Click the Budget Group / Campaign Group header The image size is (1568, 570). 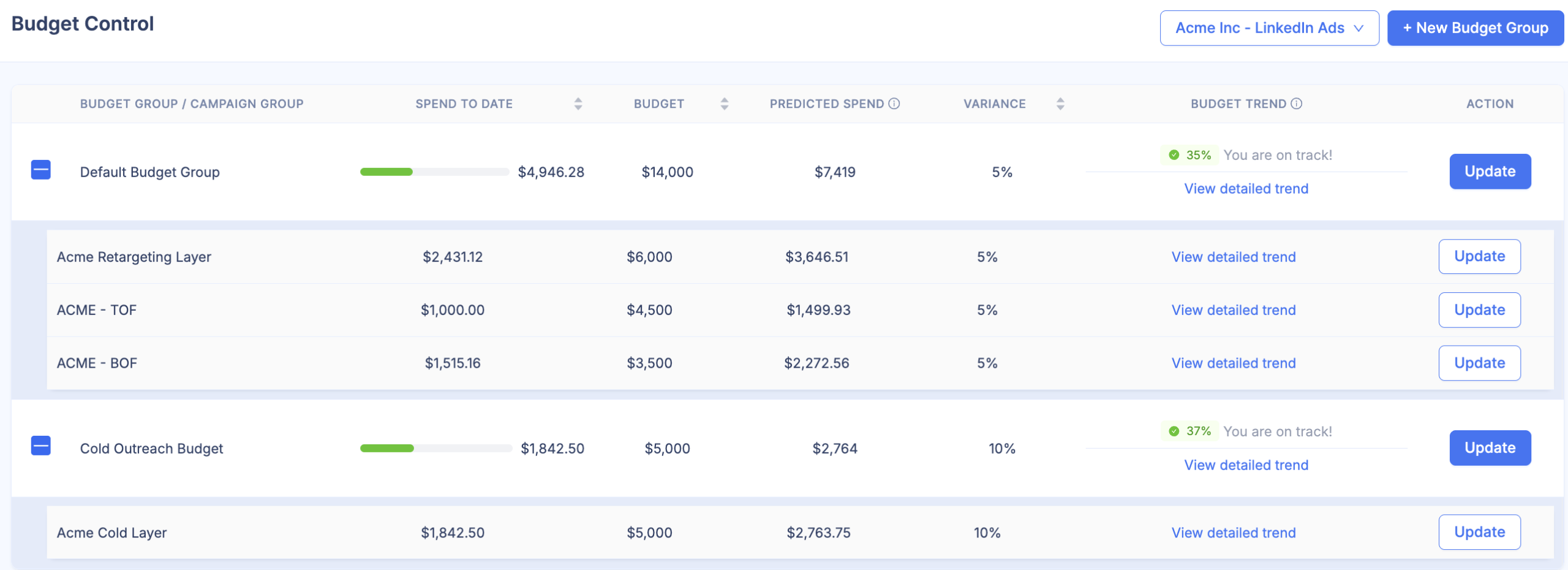192,104
